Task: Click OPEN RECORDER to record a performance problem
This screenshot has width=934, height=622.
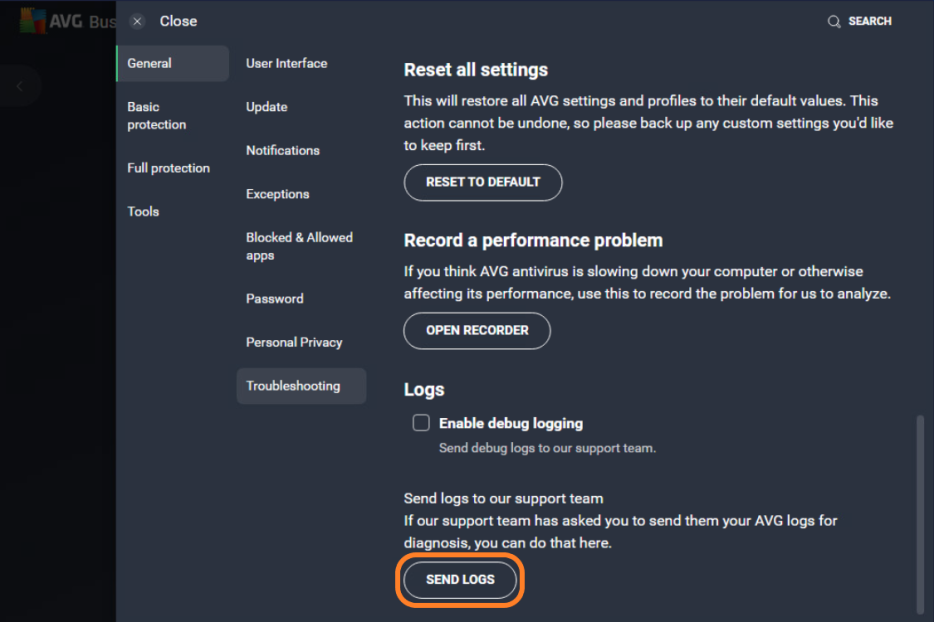Action: tap(476, 331)
